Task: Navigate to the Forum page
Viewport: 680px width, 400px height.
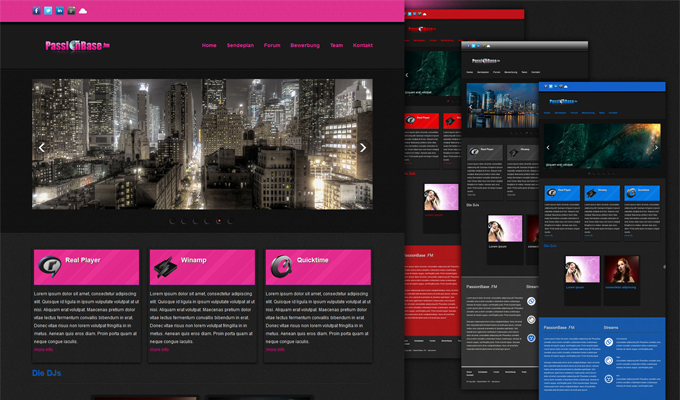Action: point(273,45)
